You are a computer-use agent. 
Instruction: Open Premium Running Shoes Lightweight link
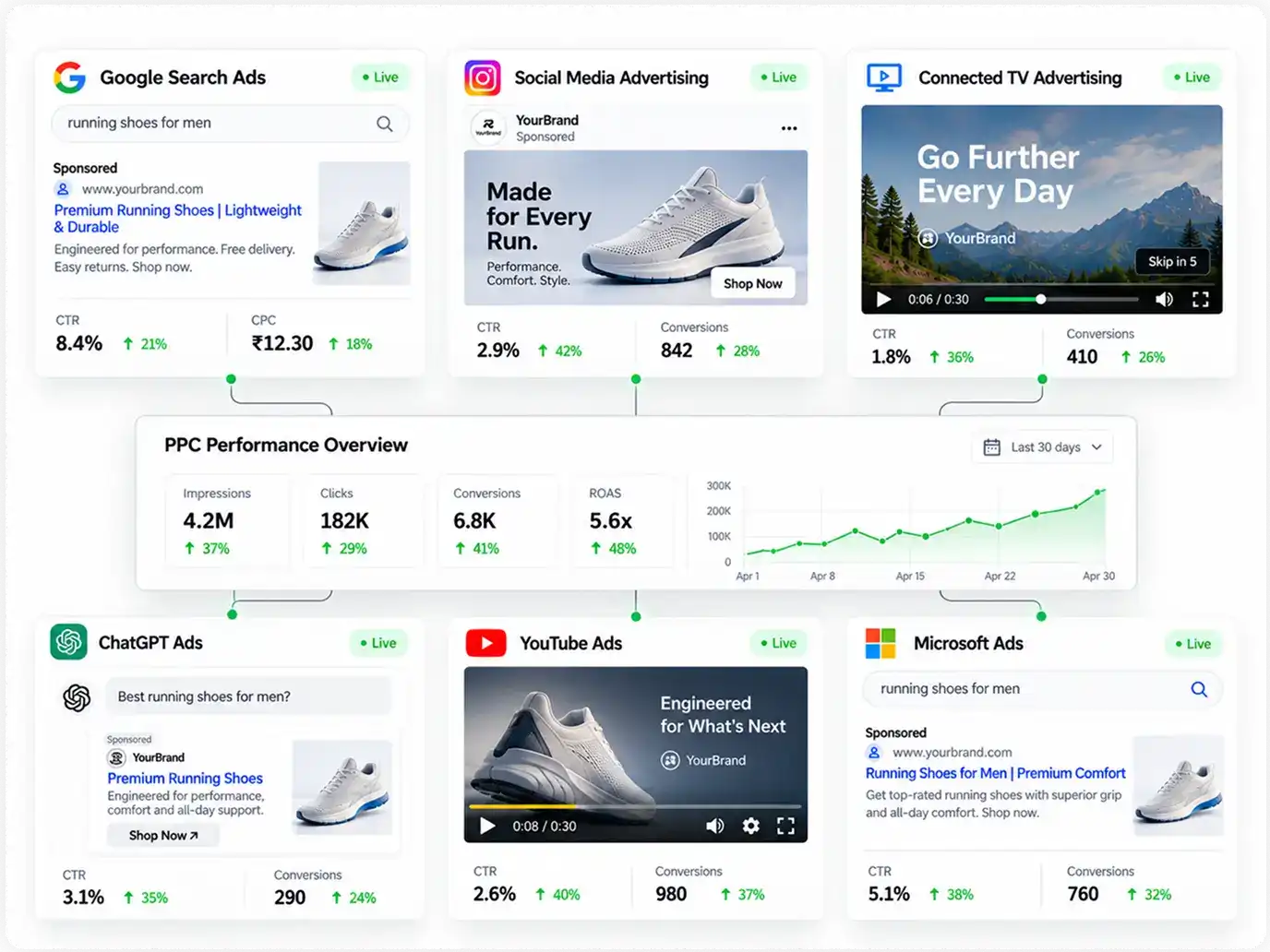coord(177,219)
